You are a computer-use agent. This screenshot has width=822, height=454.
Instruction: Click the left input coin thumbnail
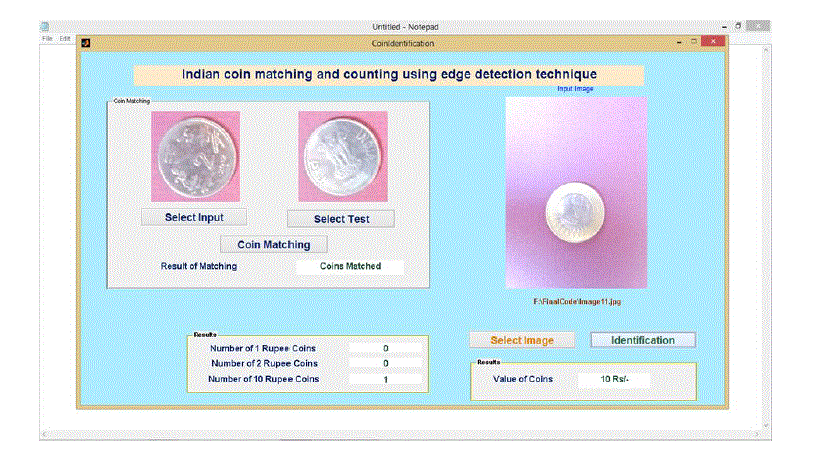coord(195,156)
